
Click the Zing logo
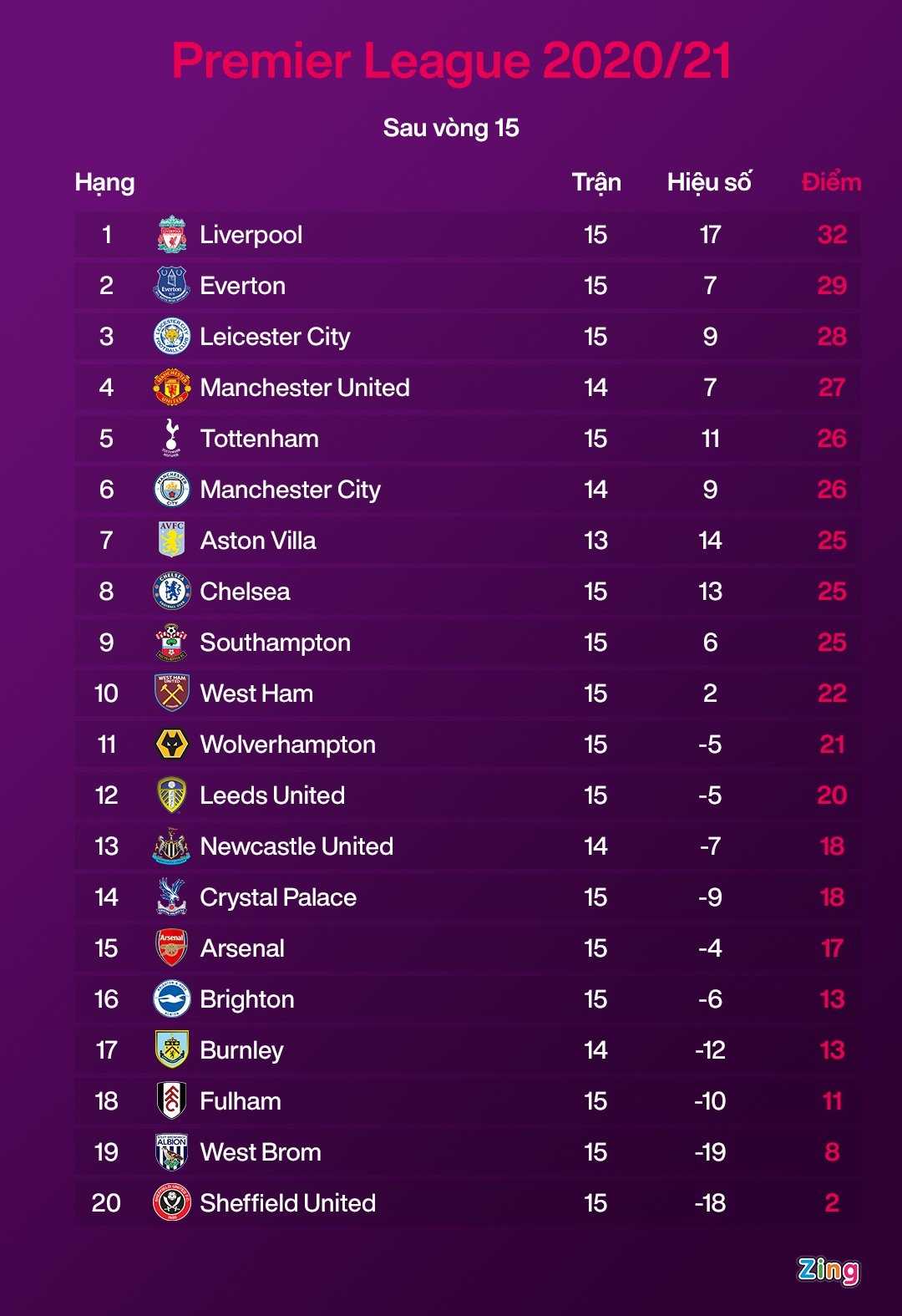(x=828, y=1270)
